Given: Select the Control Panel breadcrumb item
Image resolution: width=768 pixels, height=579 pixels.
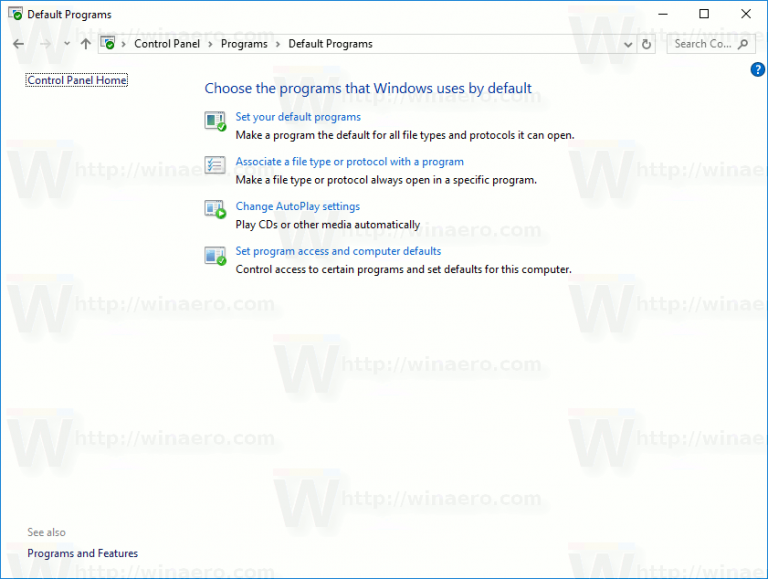Looking at the screenshot, I should point(167,44).
